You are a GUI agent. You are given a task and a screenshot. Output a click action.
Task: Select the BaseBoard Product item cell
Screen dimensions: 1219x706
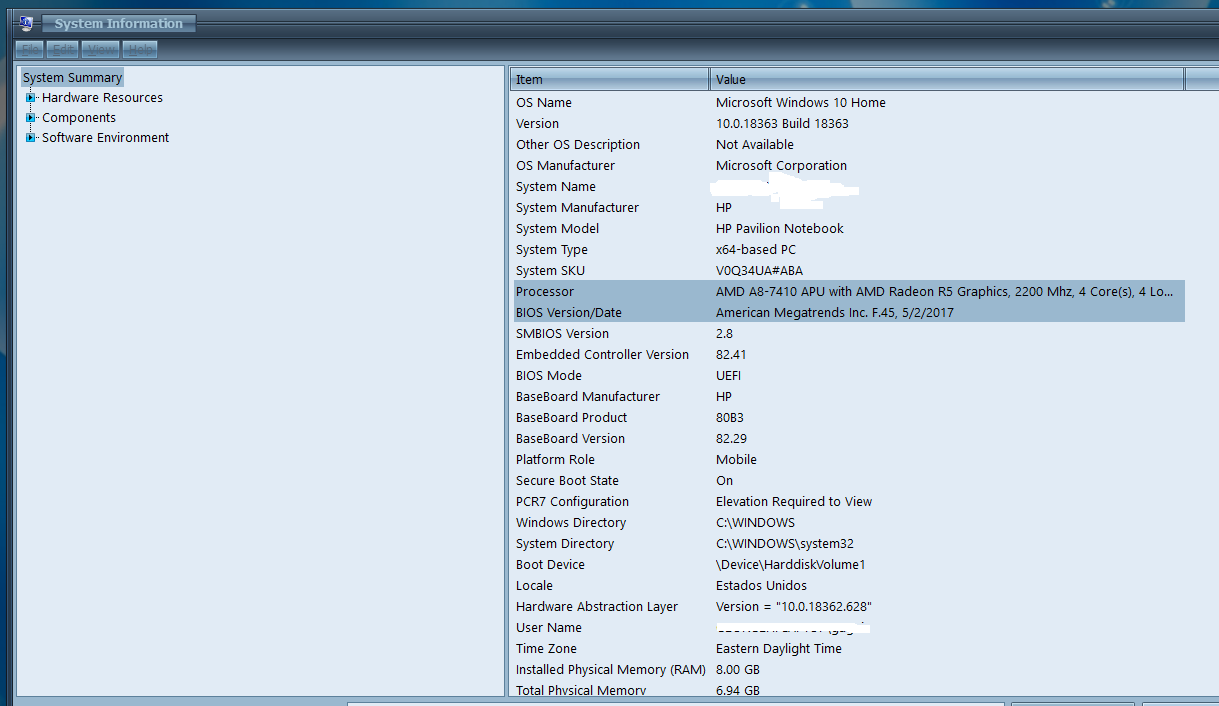[572, 418]
